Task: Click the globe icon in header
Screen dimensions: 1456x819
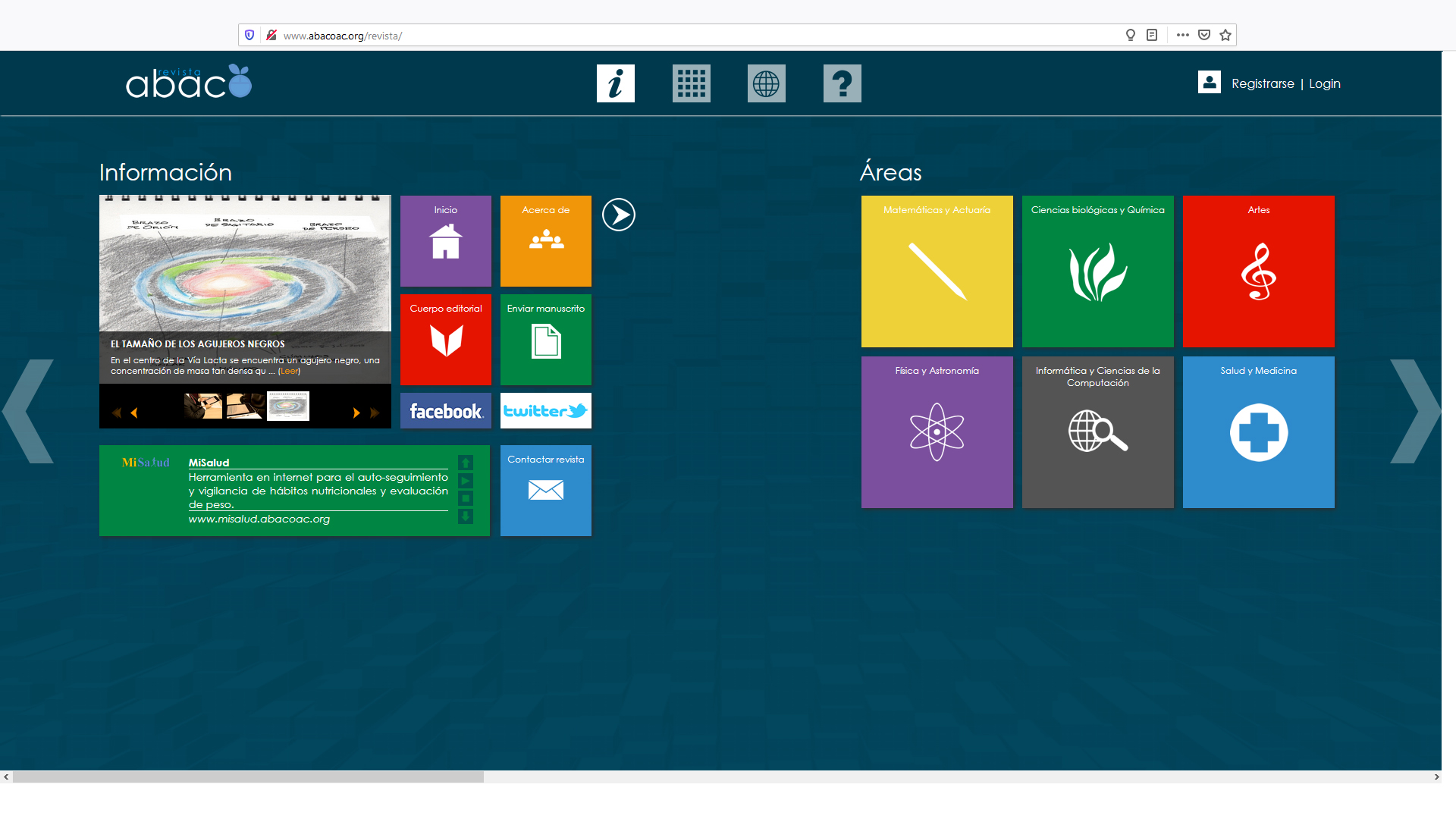Action: click(766, 83)
